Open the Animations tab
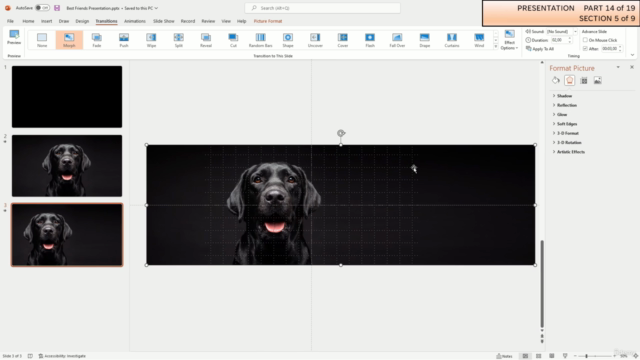Screen dimensions: 640x360 tap(135, 21)
